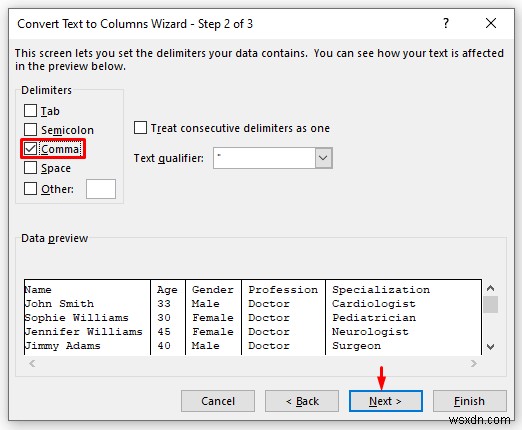Click the Other delimiter text box
The image size is (522, 430).
(x=101, y=189)
